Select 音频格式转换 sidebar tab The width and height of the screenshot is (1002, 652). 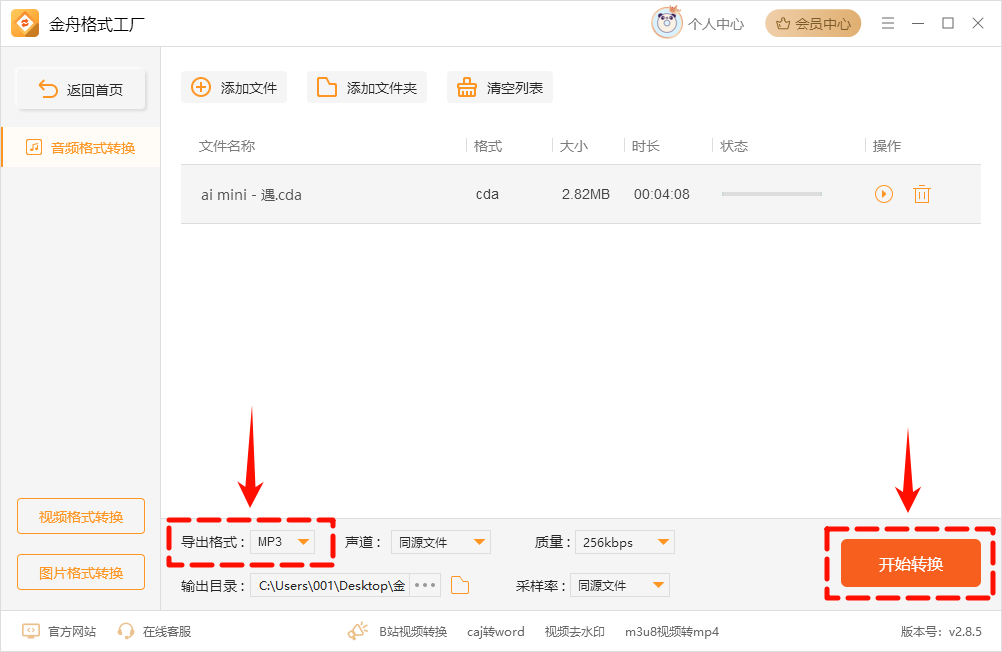tap(81, 148)
